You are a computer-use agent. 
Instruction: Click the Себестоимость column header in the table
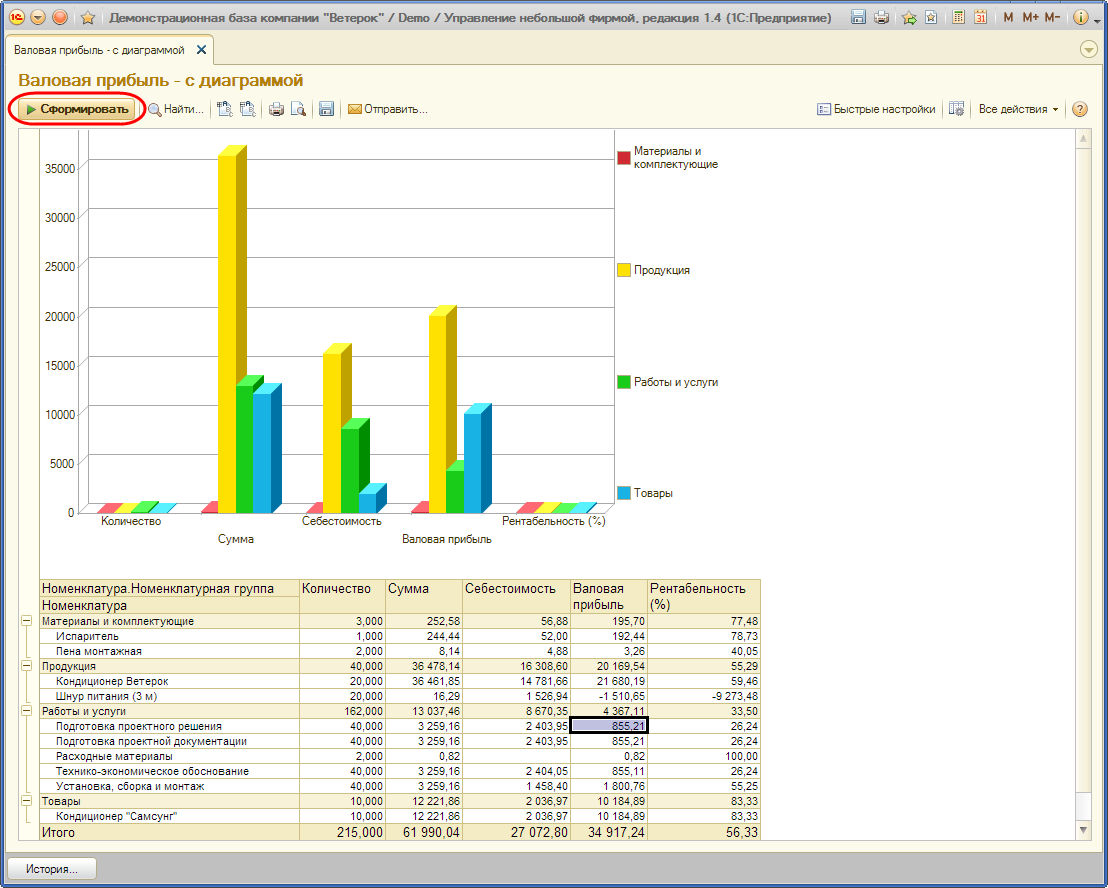517,596
